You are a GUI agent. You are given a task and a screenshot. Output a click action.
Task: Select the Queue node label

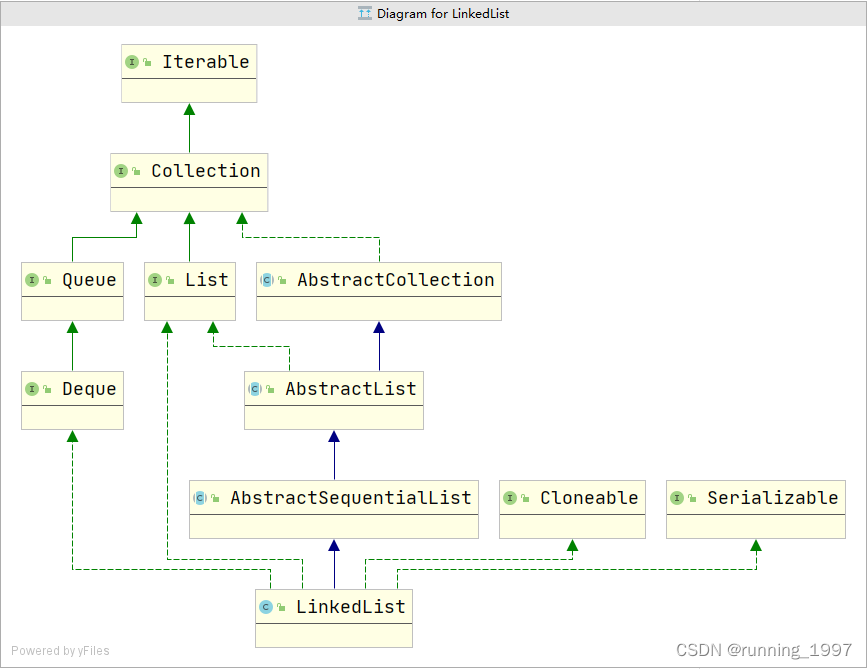tap(89, 280)
